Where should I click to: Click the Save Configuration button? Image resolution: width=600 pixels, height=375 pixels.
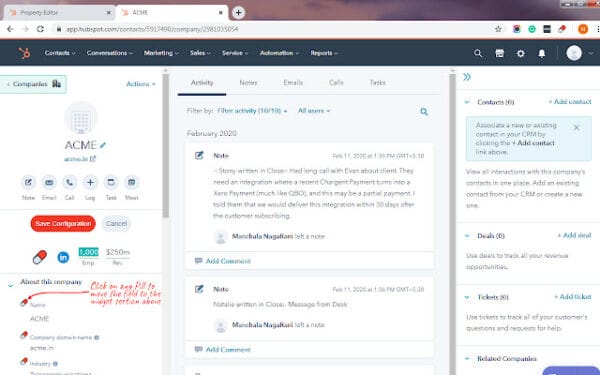click(63, 223)
